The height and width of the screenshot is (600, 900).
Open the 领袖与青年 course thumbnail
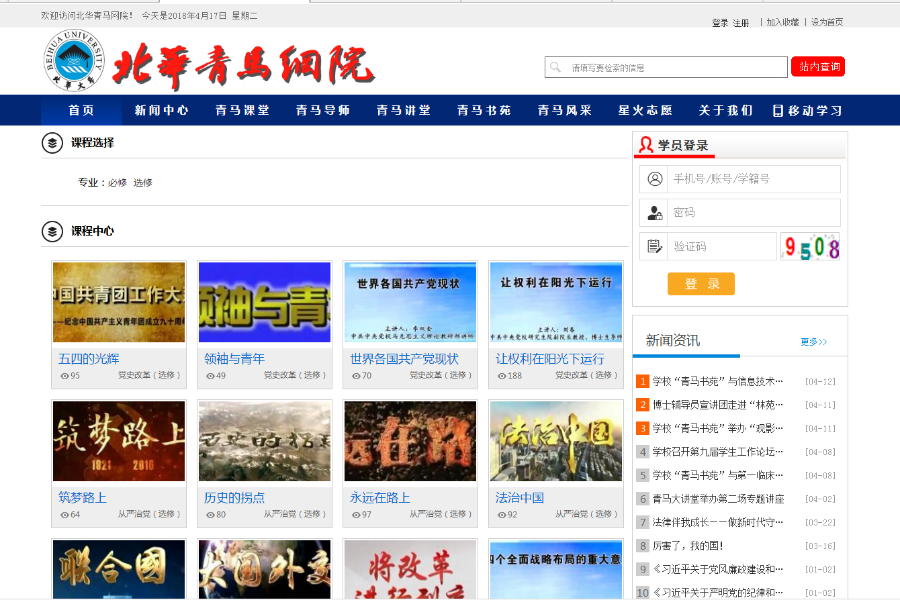tap(265, 302)
